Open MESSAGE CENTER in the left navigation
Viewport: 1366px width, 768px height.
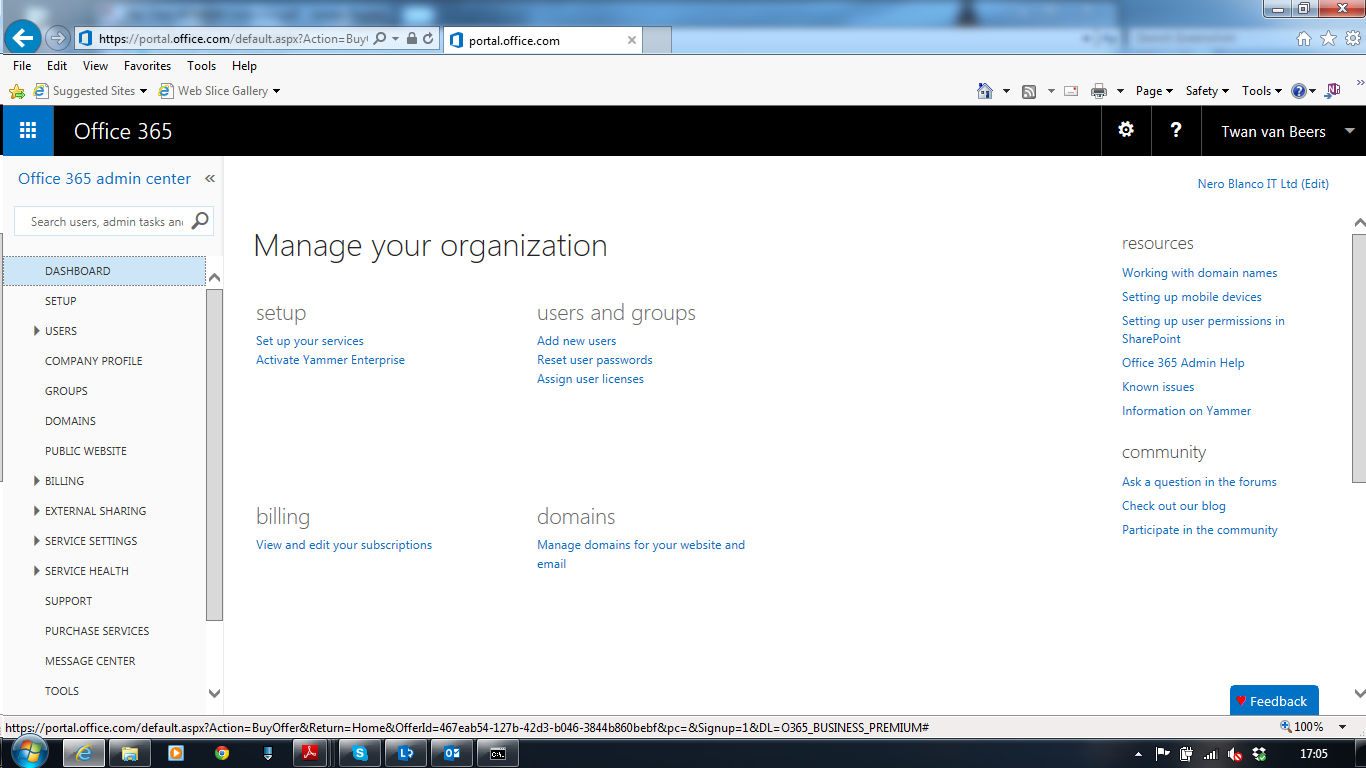90,661
